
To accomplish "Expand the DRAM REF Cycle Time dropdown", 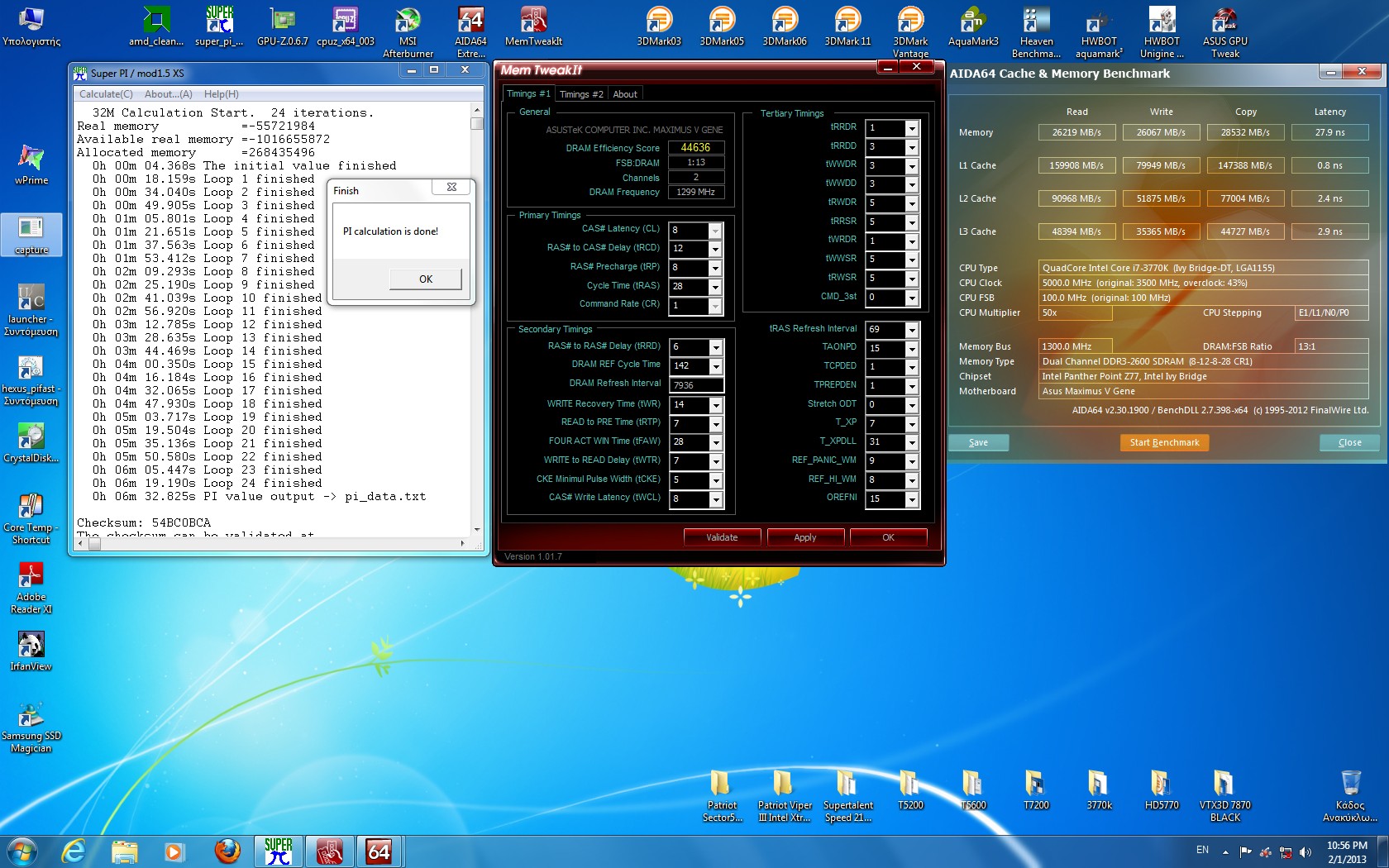I will pos(716,366).
